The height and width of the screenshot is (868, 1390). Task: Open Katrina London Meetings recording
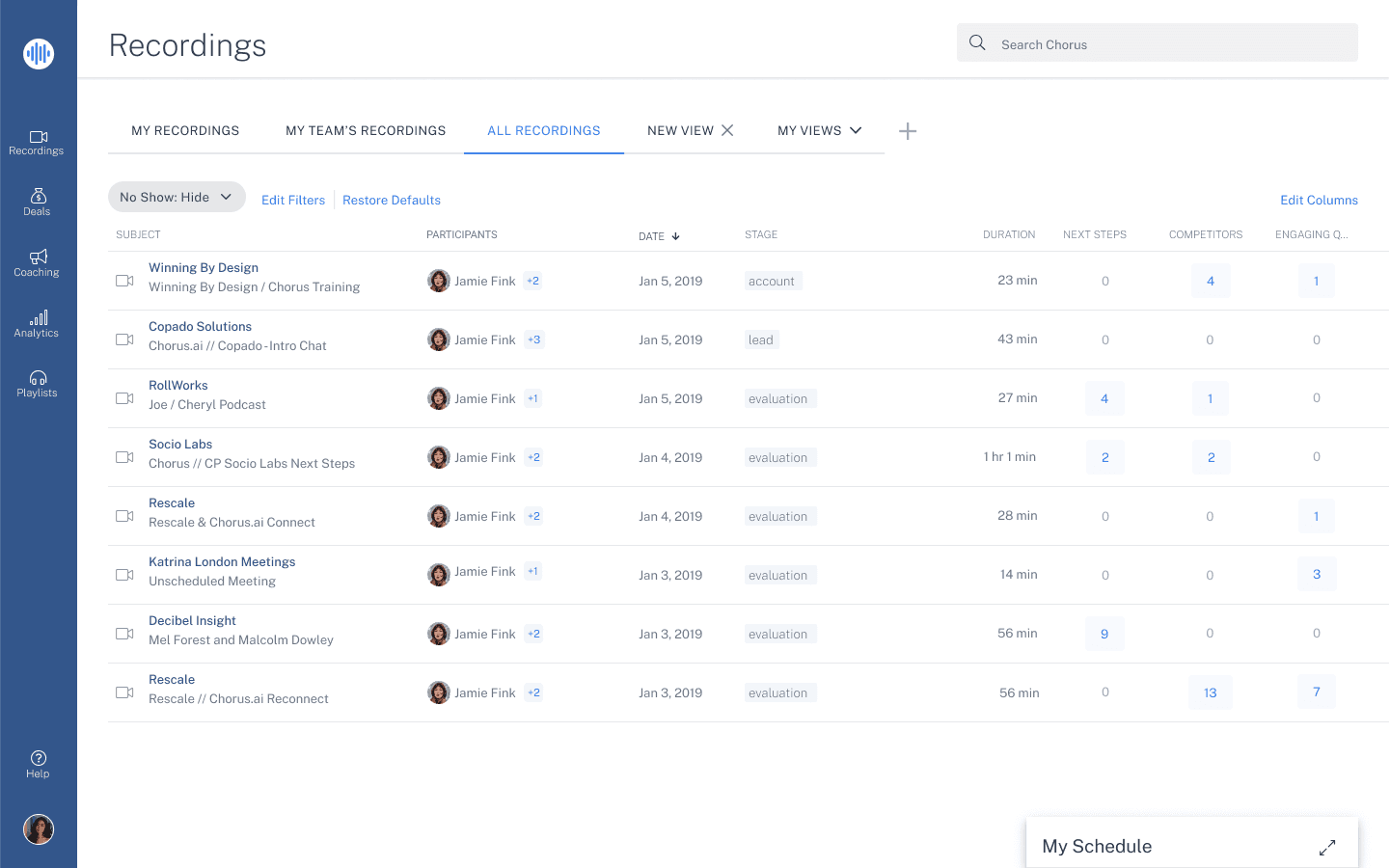point(222,561)
